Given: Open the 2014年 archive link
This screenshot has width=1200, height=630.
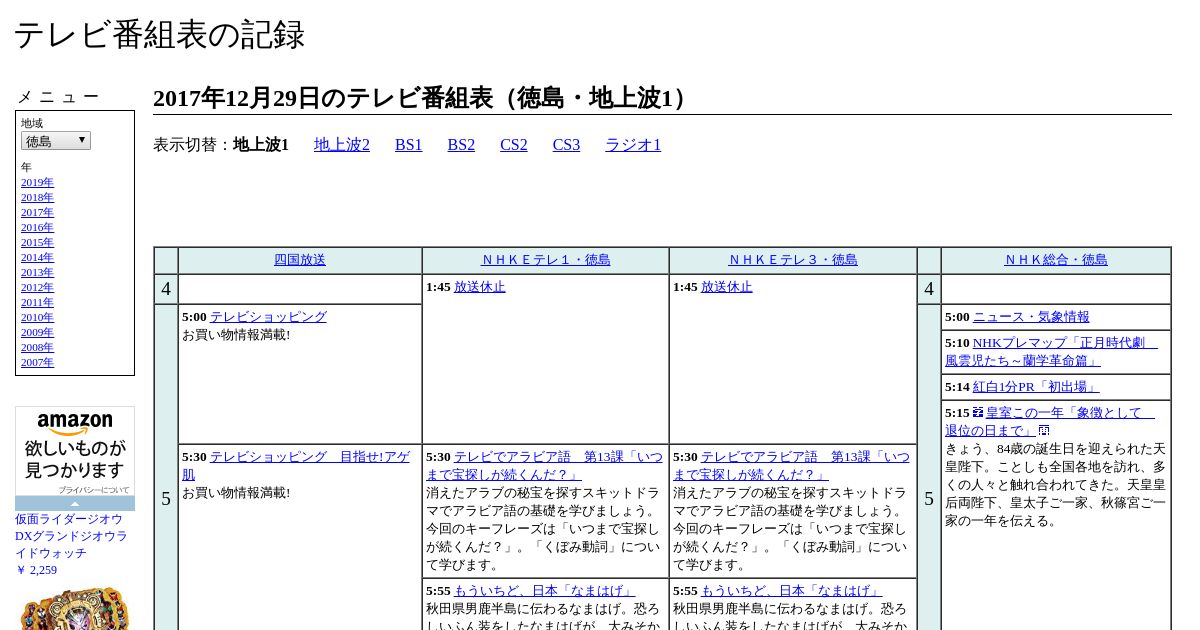Looking at the screenshot, I should [37, 257].
